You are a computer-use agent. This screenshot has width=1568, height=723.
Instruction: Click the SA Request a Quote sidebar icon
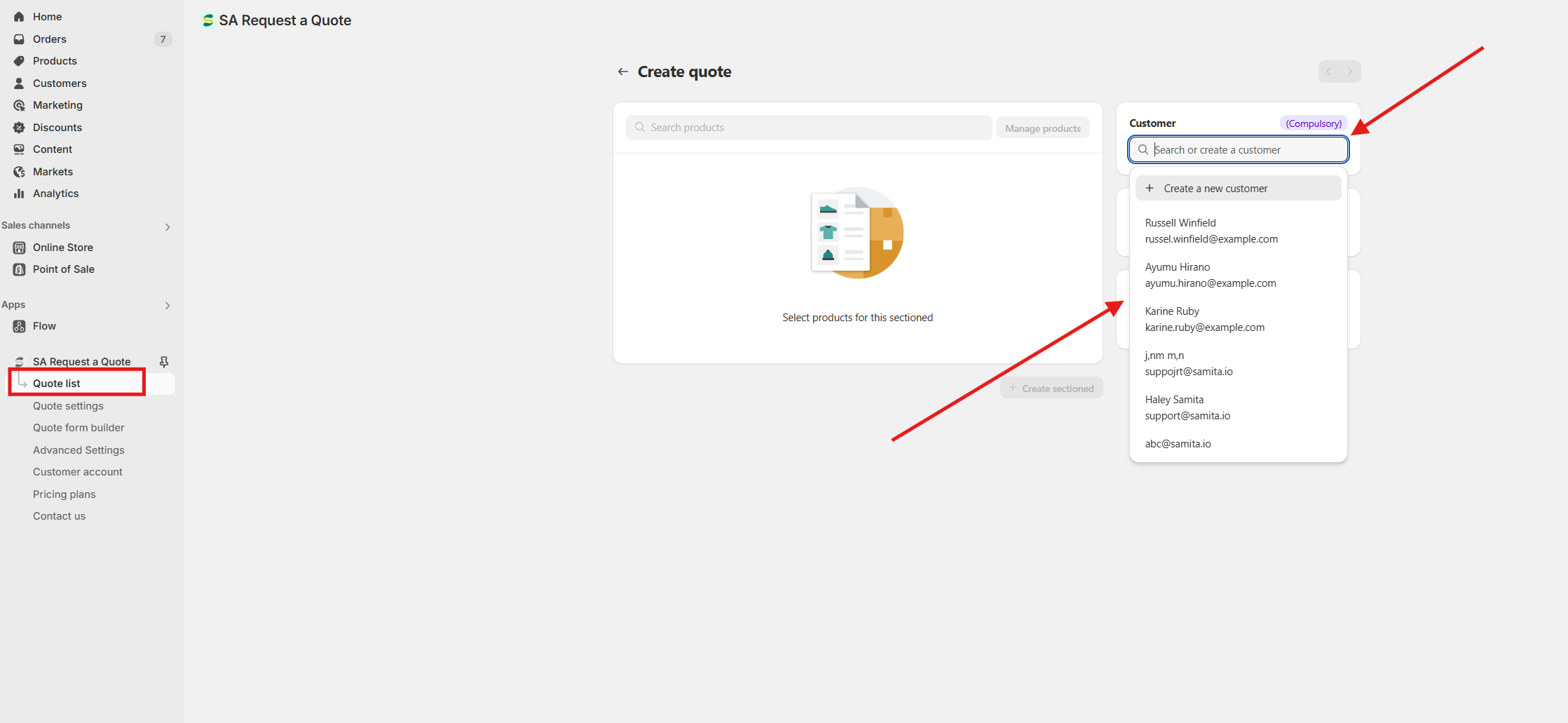pos(19,362)
